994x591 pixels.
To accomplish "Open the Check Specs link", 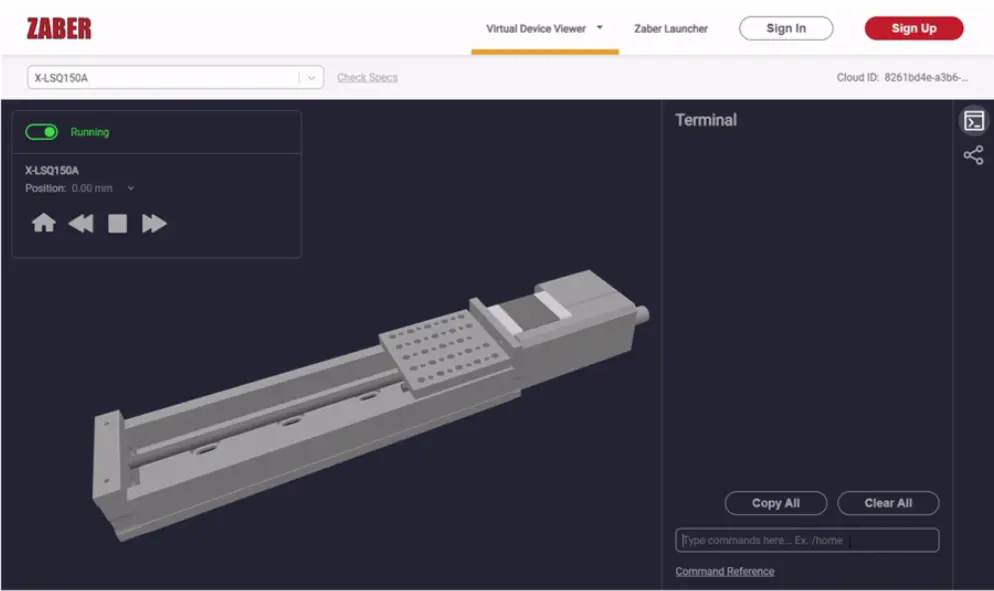I will point(367,77).
